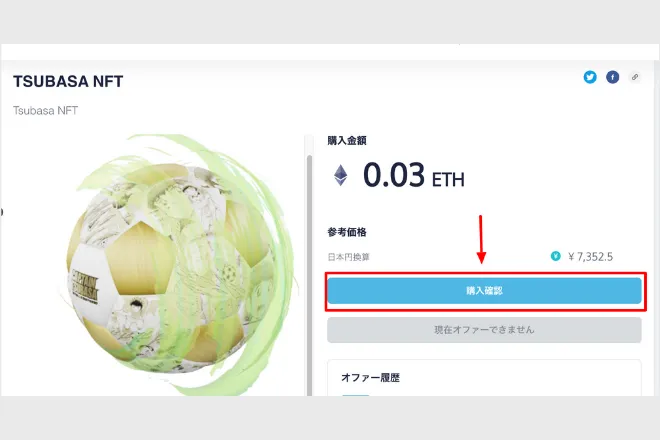Click the grey 現在オファーできません button
Image resolution: width=660 pixels, height=440 pixels.
(484, 330)
